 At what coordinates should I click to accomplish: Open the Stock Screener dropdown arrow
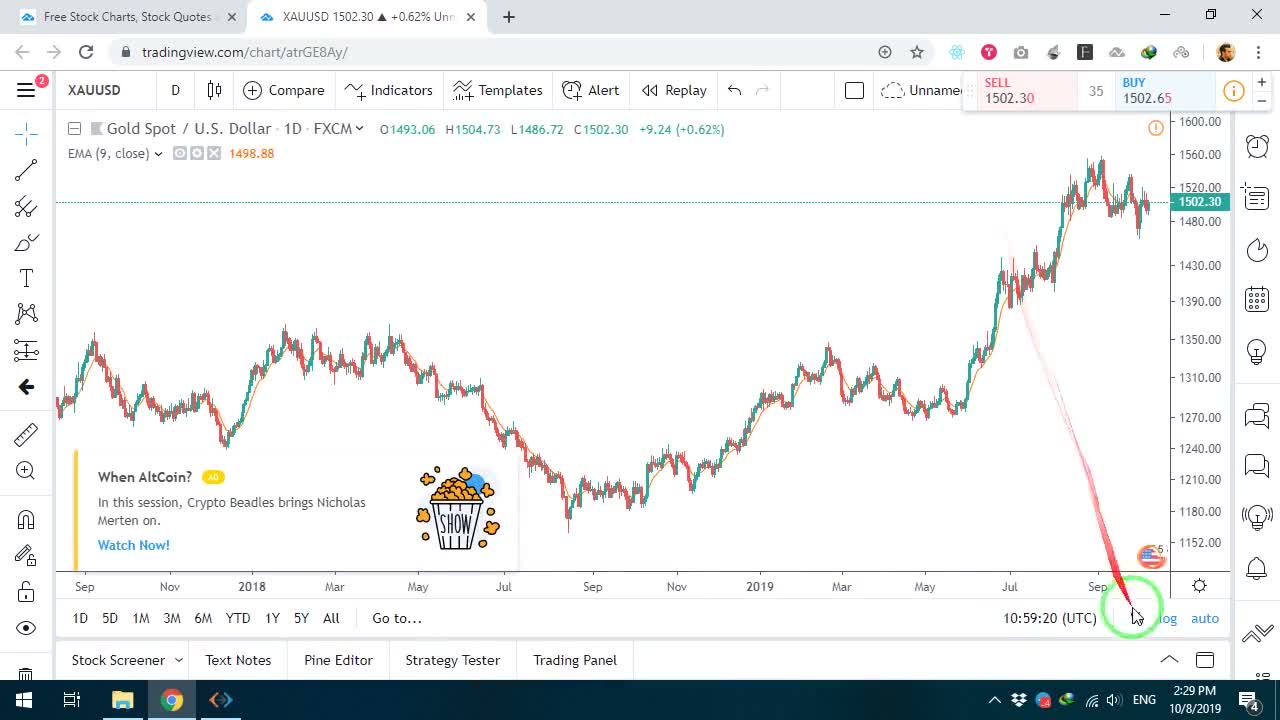pos(179,660)
